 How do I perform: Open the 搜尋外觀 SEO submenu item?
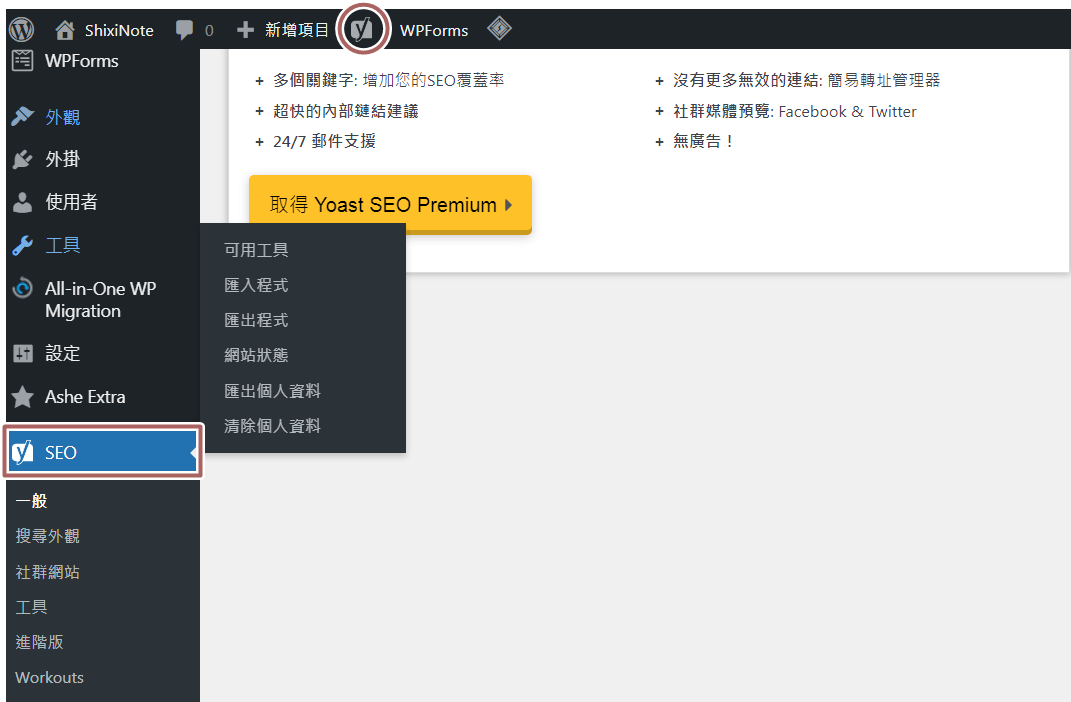48,536
